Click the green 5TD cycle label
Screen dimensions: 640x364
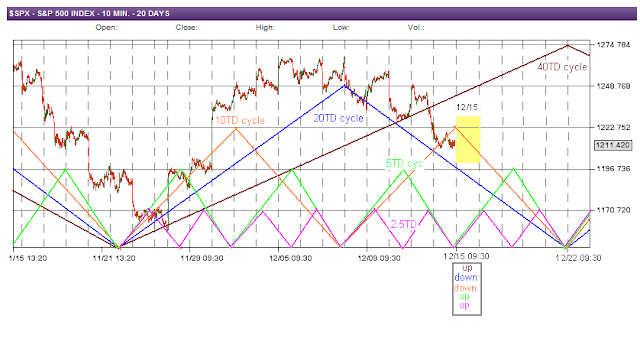[x=404, y=164]
